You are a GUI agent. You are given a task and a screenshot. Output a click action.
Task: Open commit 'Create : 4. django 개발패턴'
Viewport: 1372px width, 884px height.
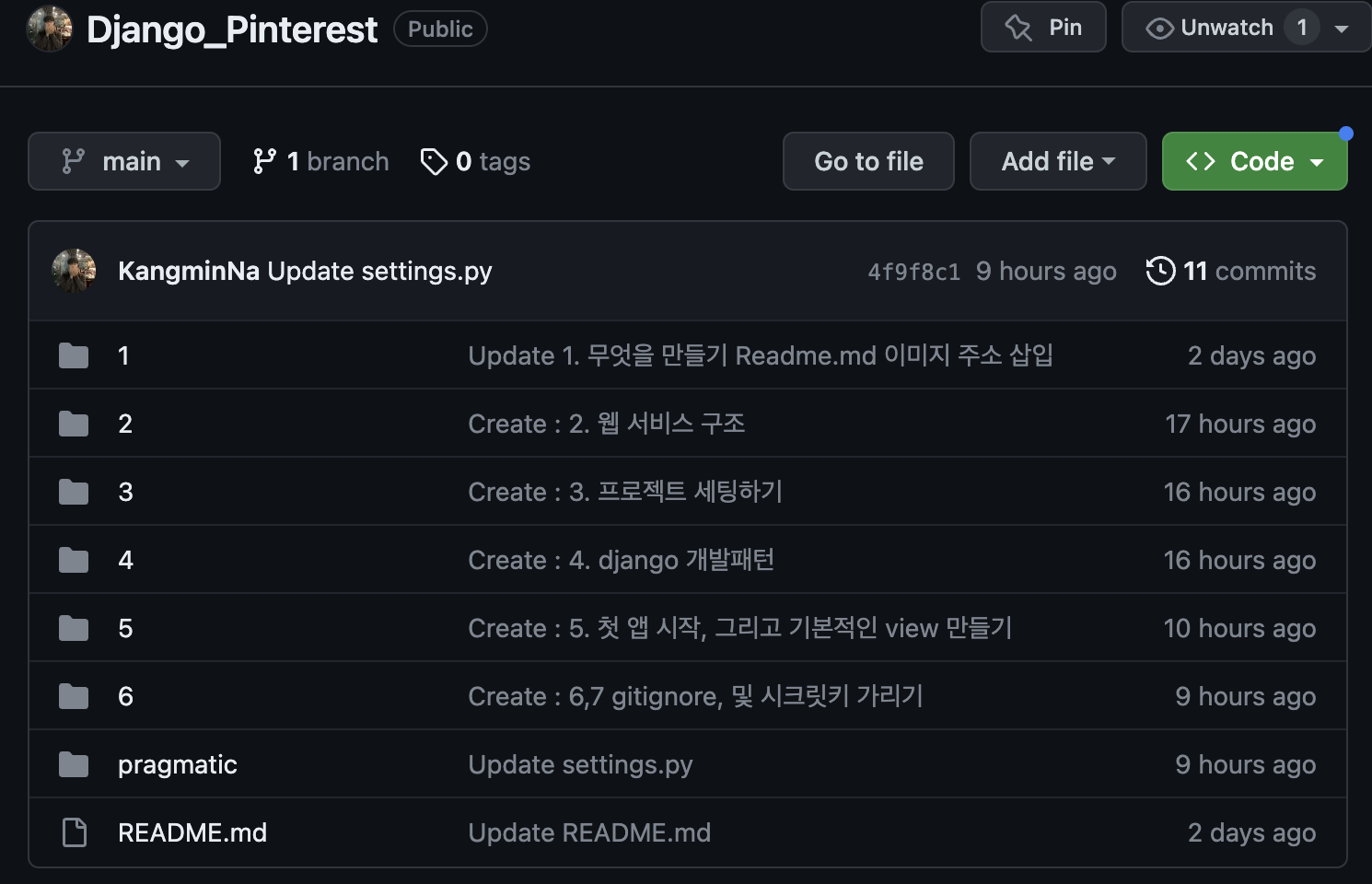(622, 560)
